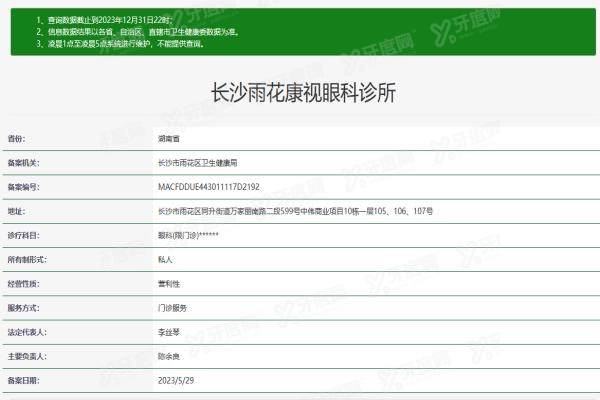
Task: Select the value 营利性
Action: (169, 284)
